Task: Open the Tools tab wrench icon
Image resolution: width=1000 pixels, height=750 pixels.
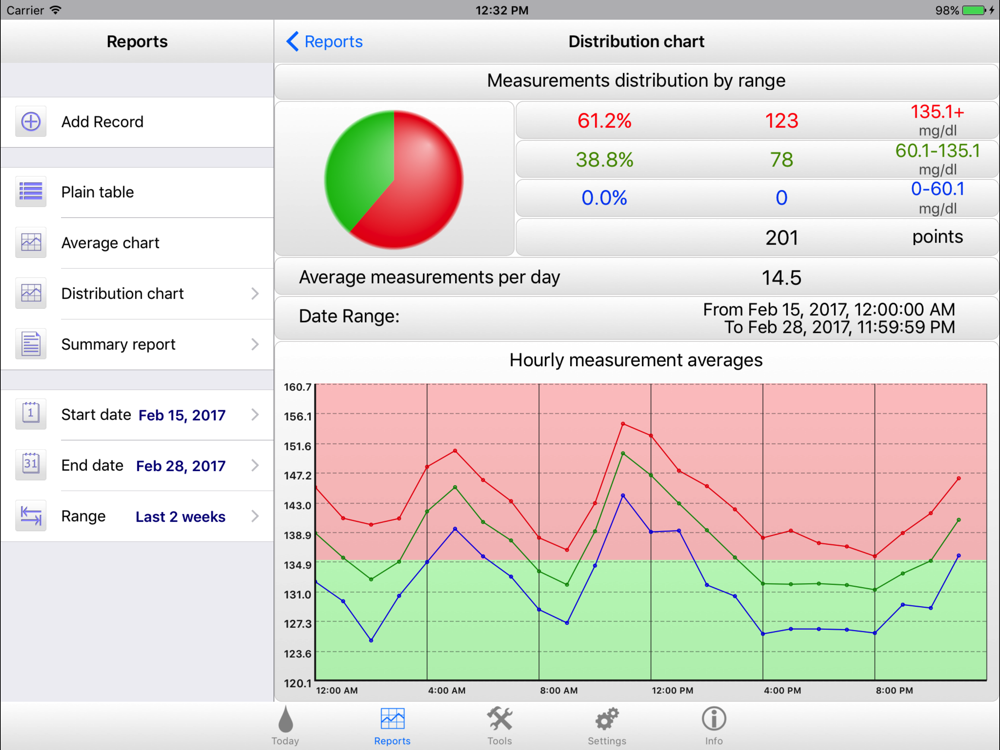Action: (499, 726)
